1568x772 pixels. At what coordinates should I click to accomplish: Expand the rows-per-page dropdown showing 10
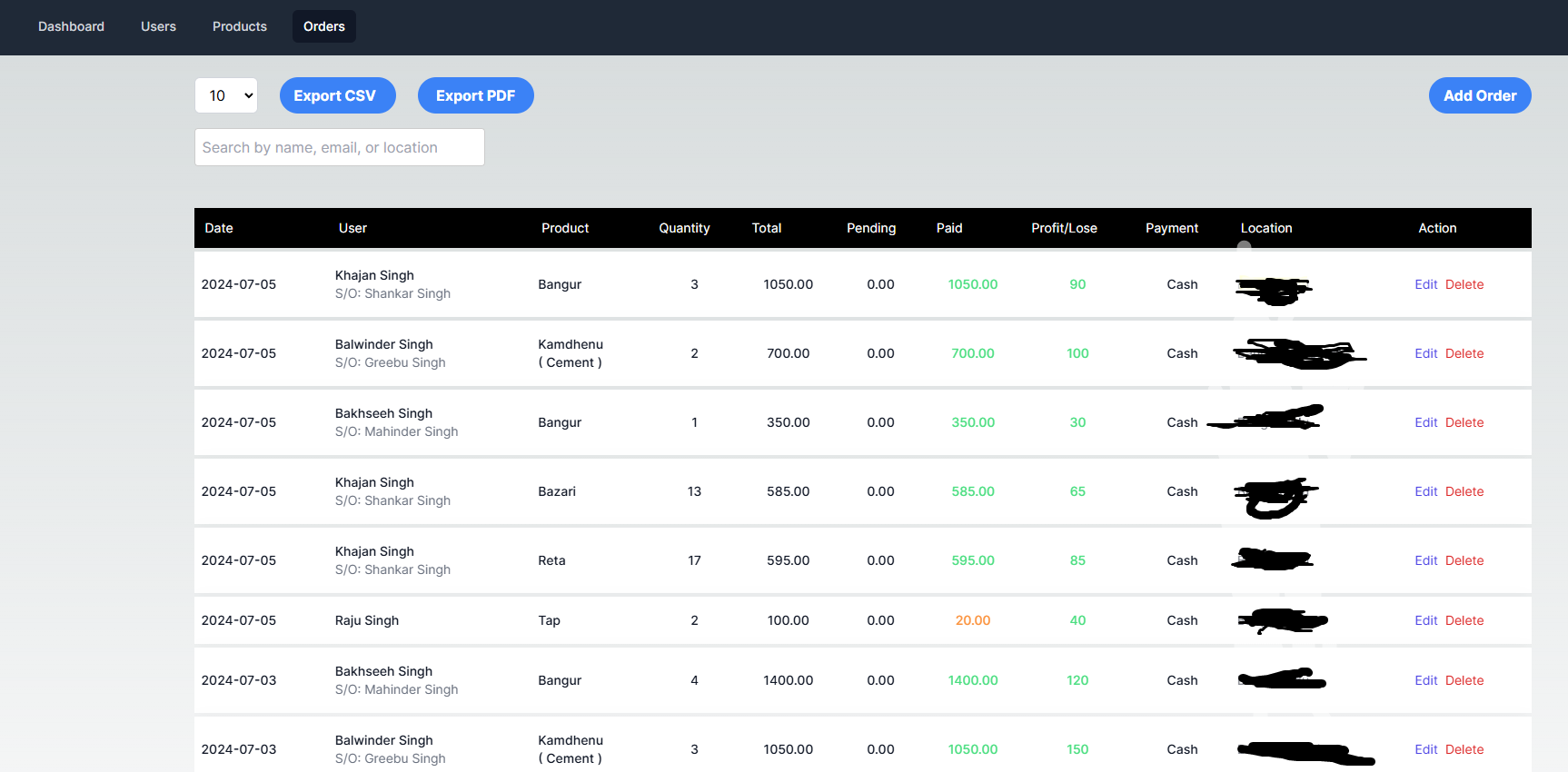coord(226,95)
